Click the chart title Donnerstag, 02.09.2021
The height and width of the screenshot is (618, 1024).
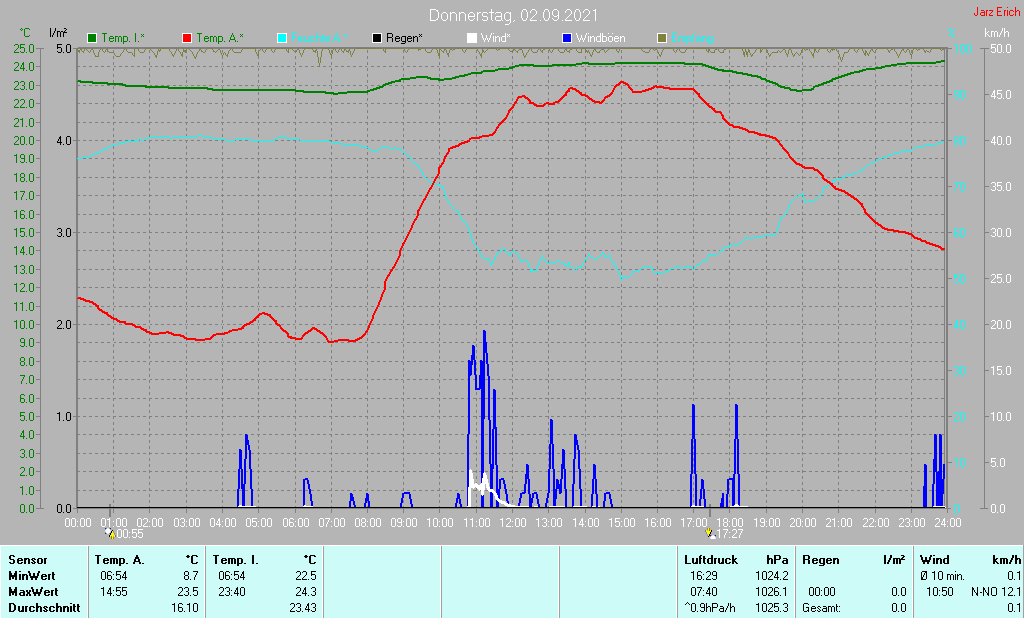[x=514, y=15]
